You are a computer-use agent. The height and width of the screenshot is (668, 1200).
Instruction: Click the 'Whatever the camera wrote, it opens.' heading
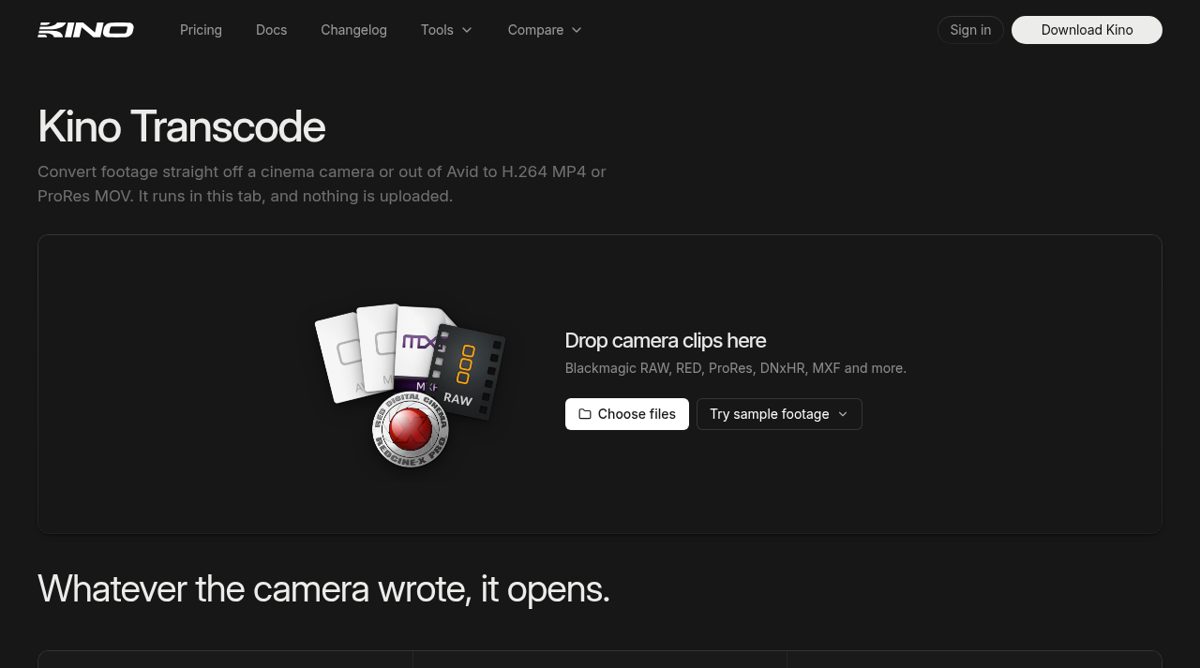click(x=323, y=588)
